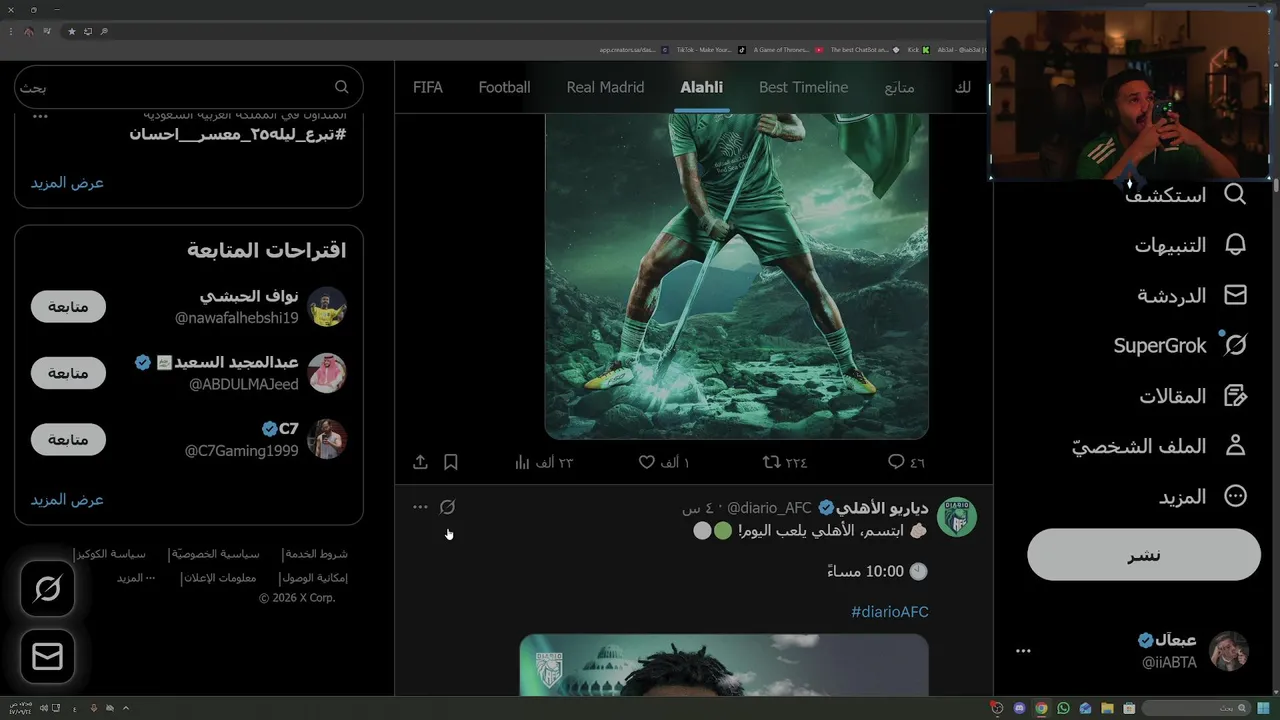
Task: Follow نواف الحبشي with the متابعة button
Action: click(68, 306)
